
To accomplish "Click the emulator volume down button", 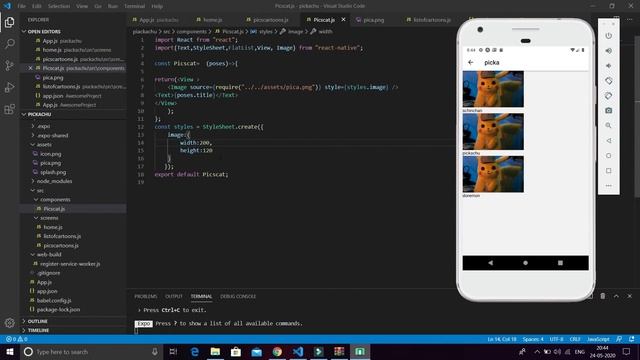I will pos(609,66).
